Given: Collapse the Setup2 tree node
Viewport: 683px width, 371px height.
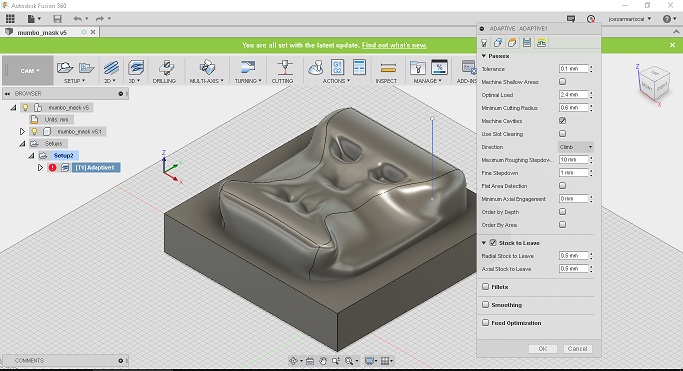Looking at the screenshot, I should pos(31,155).
